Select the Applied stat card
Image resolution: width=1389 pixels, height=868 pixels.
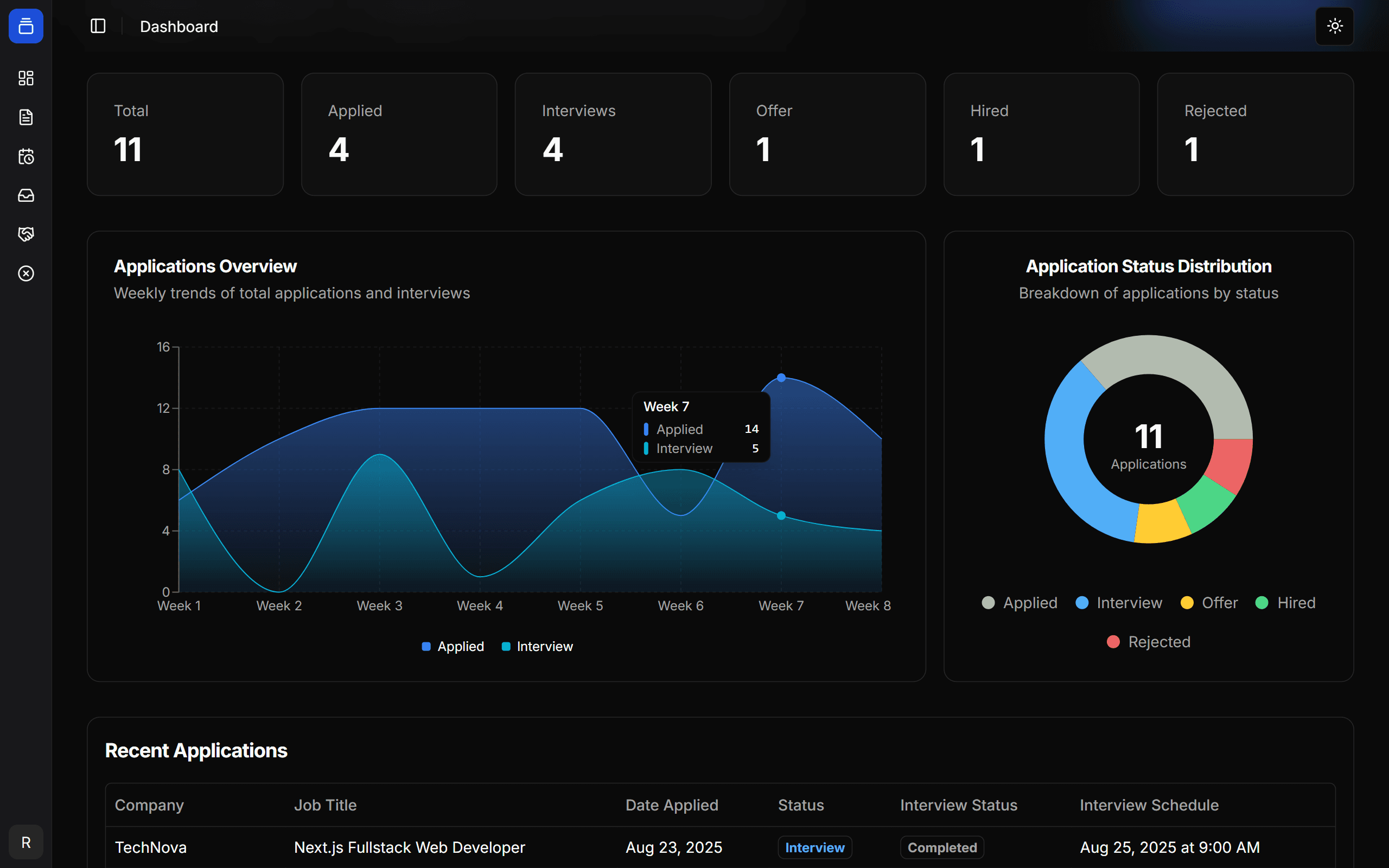click(x=399, y=135)
